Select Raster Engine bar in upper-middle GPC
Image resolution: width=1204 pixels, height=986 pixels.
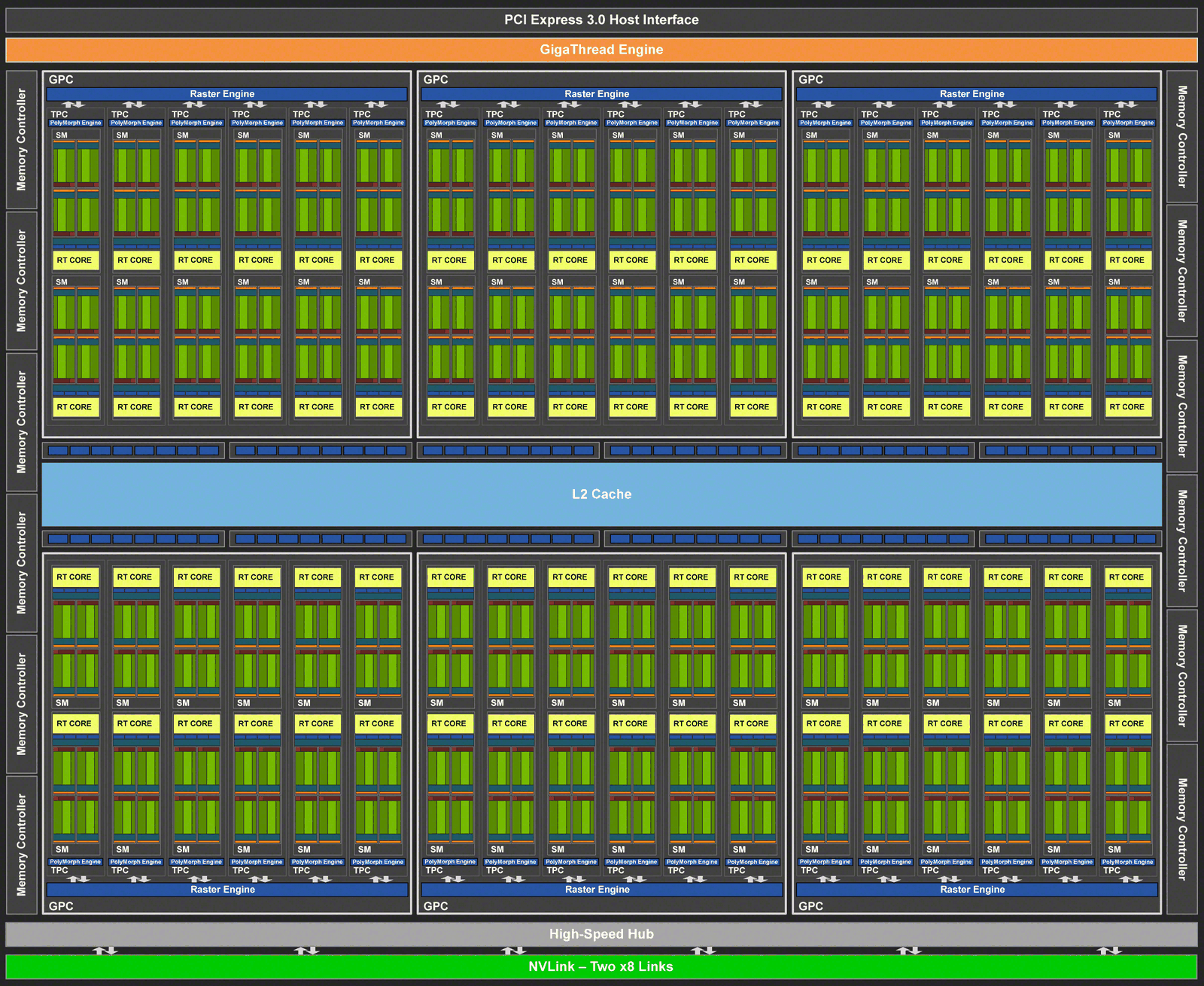click(601, 94)
